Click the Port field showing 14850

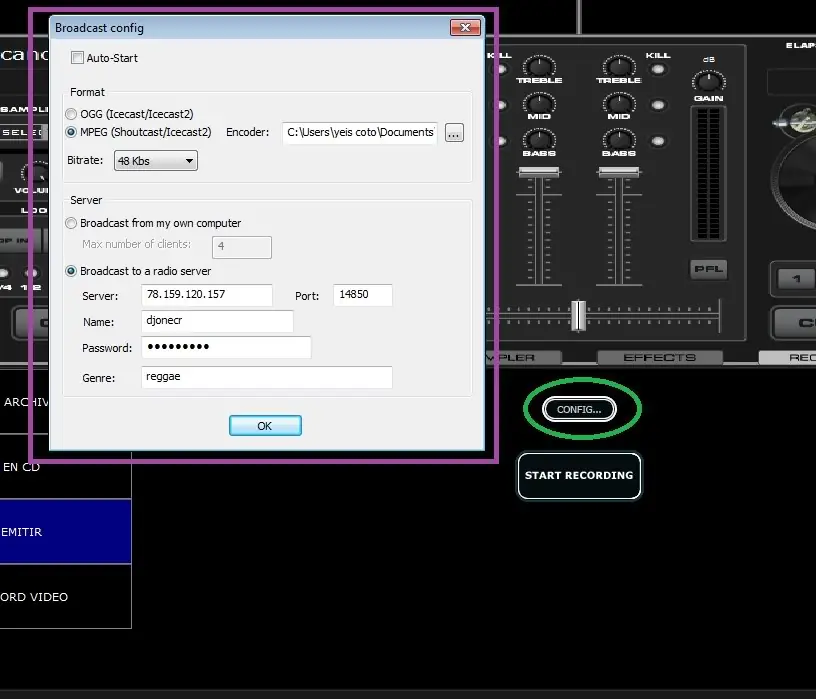click(363, 295)
